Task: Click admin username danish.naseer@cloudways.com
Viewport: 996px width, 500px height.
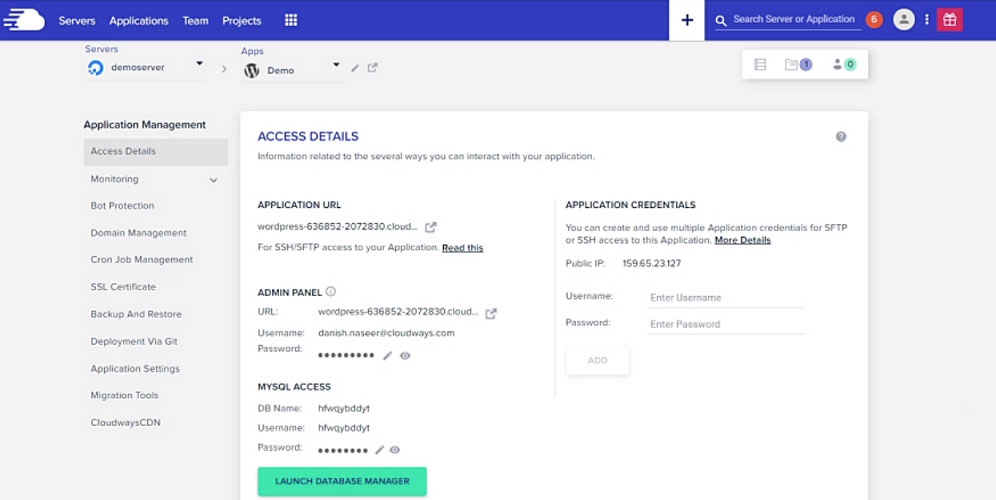Action: (x=386, y=333)
